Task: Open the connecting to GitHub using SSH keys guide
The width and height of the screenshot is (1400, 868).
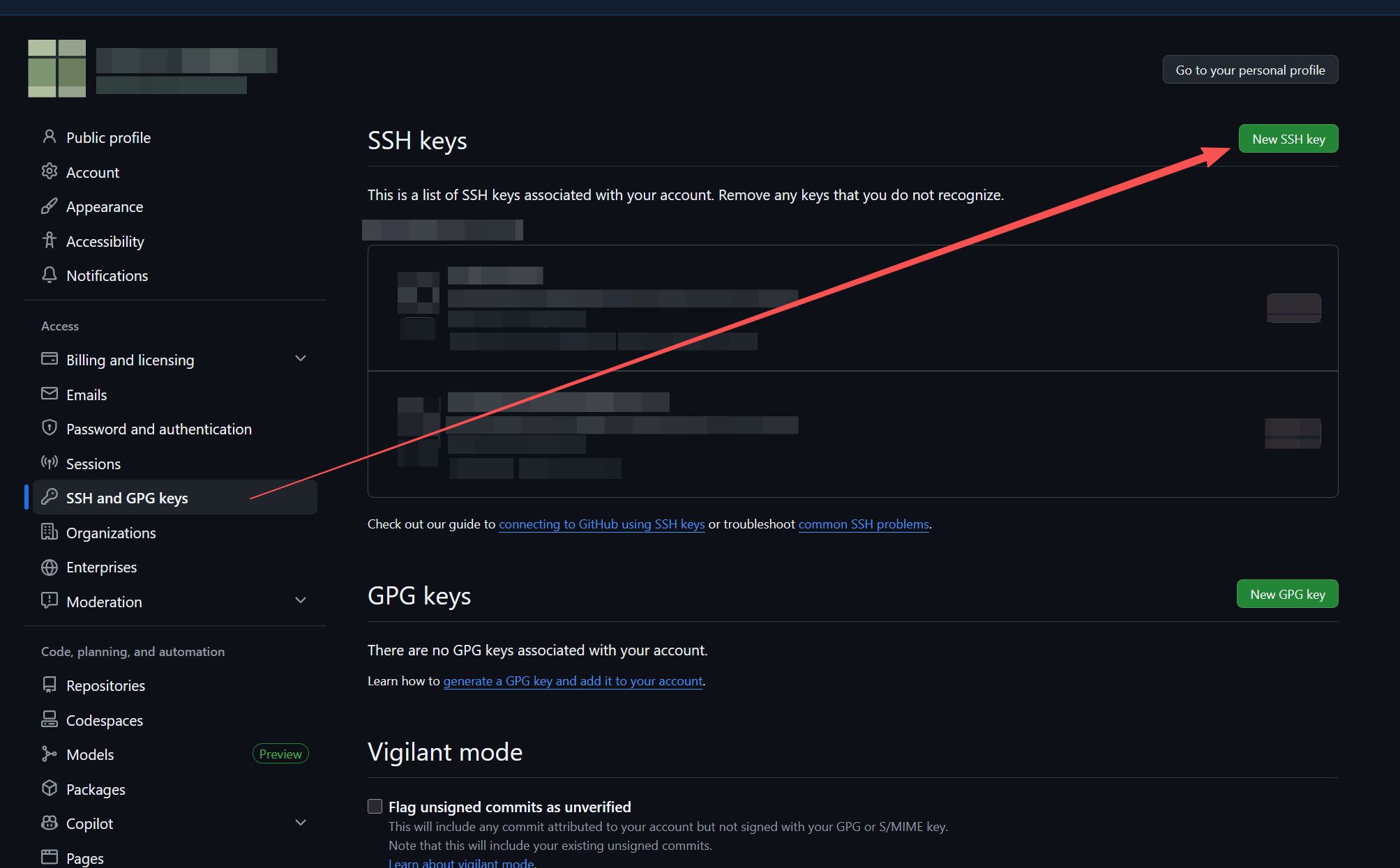Action: click(x=601, y=524)
